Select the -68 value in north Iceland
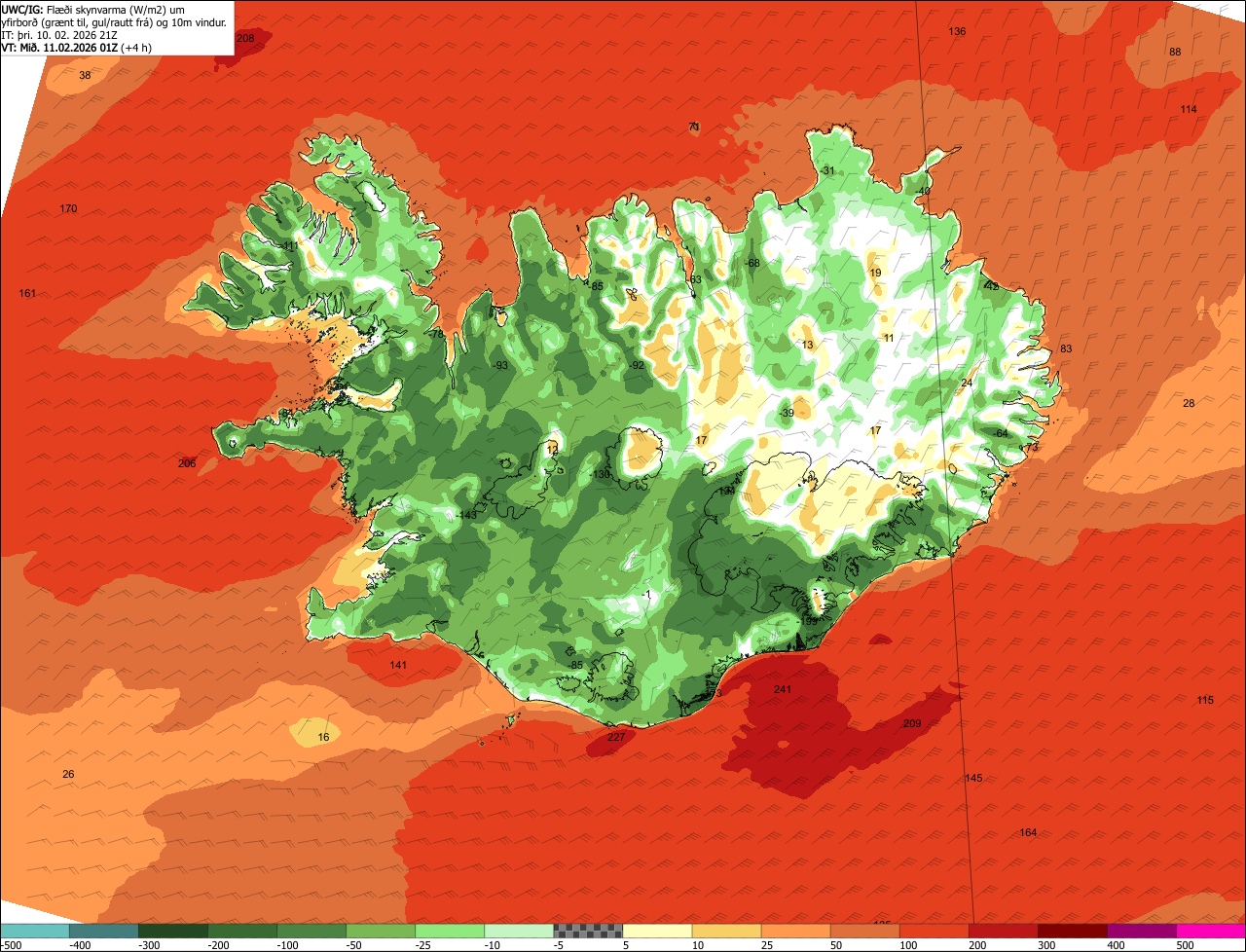Screen dimensions: 1246x952 (x=751, y=264)
